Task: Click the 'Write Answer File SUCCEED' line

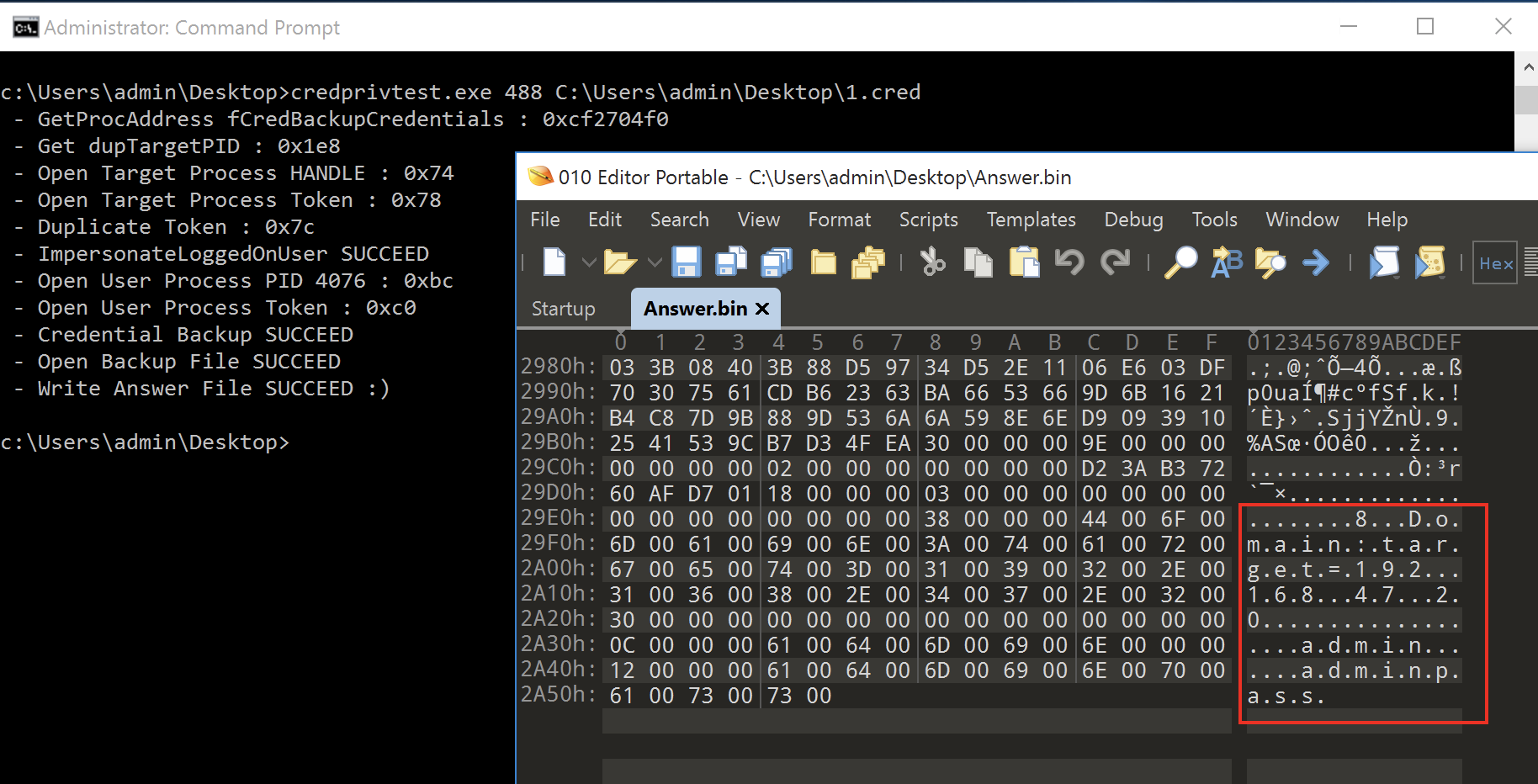Action: (202, 389)
